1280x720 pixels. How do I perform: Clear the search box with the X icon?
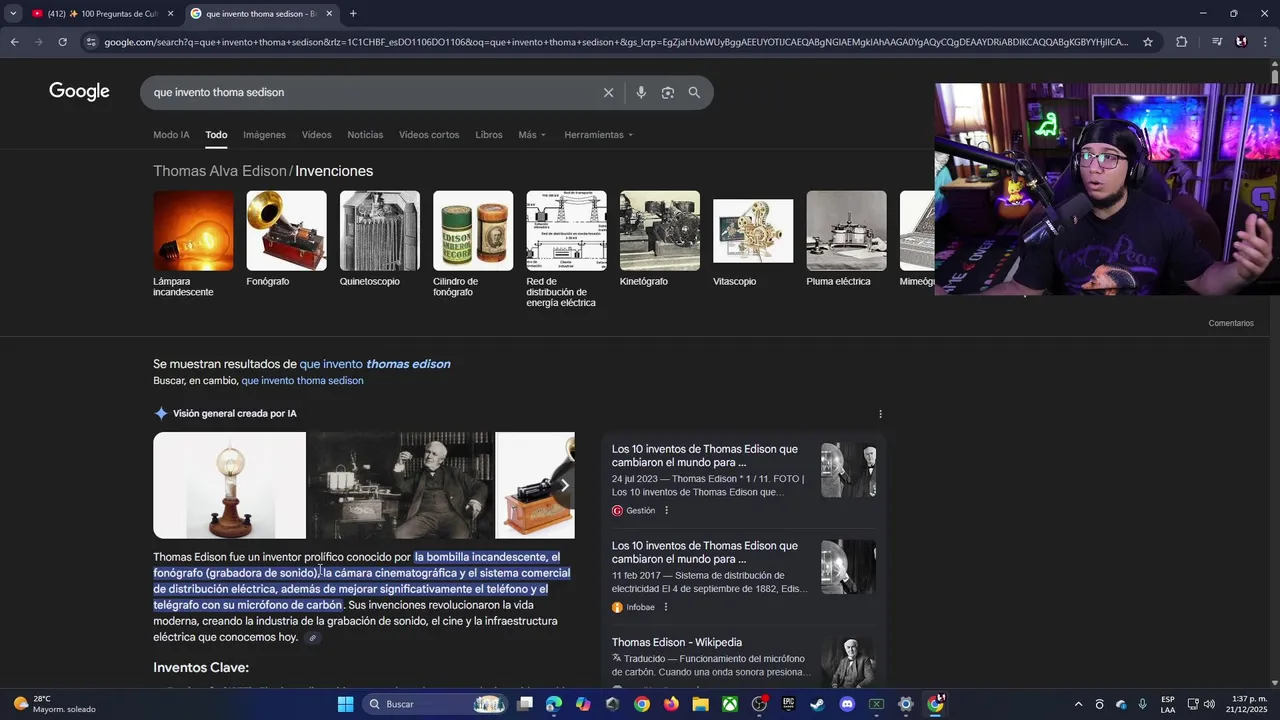click(608, 92)
